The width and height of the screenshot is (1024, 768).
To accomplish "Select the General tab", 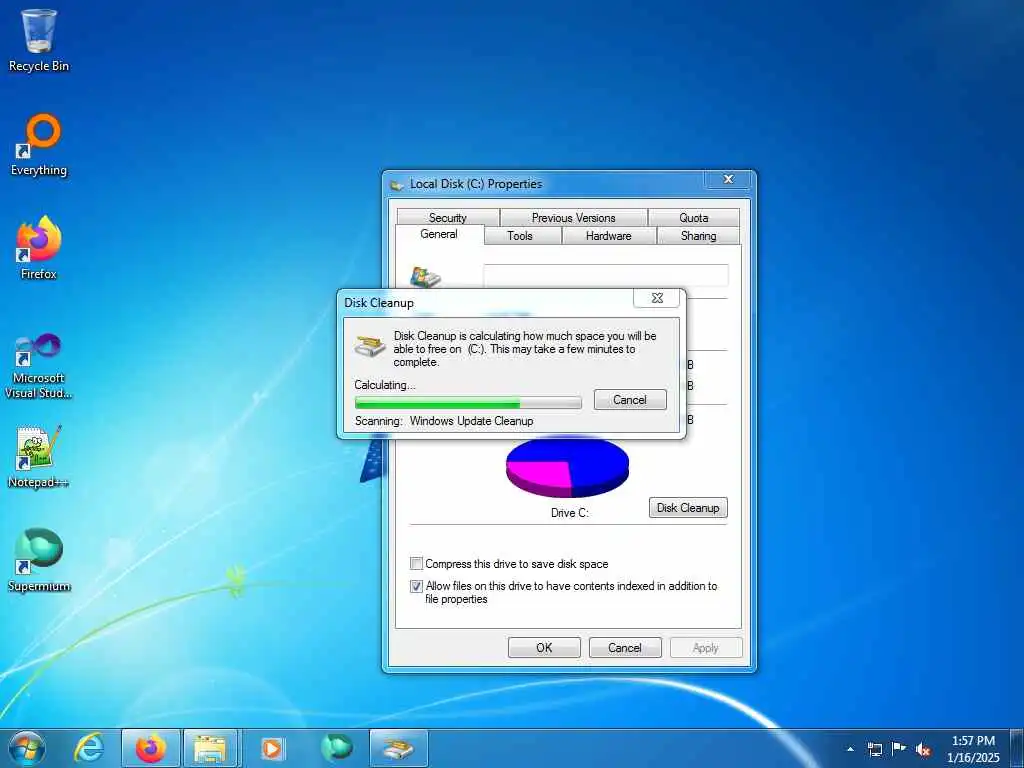I will 439,234.
